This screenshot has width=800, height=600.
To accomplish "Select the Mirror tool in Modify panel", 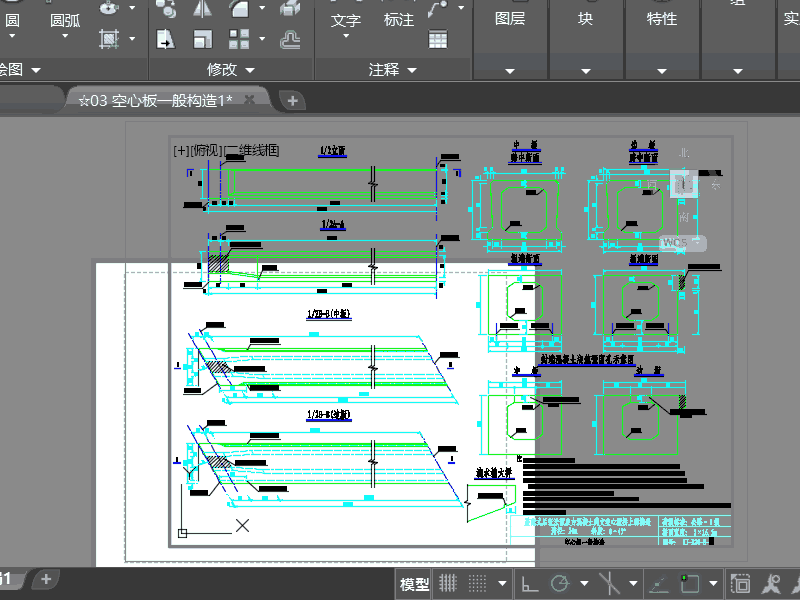I will (202, 9).
